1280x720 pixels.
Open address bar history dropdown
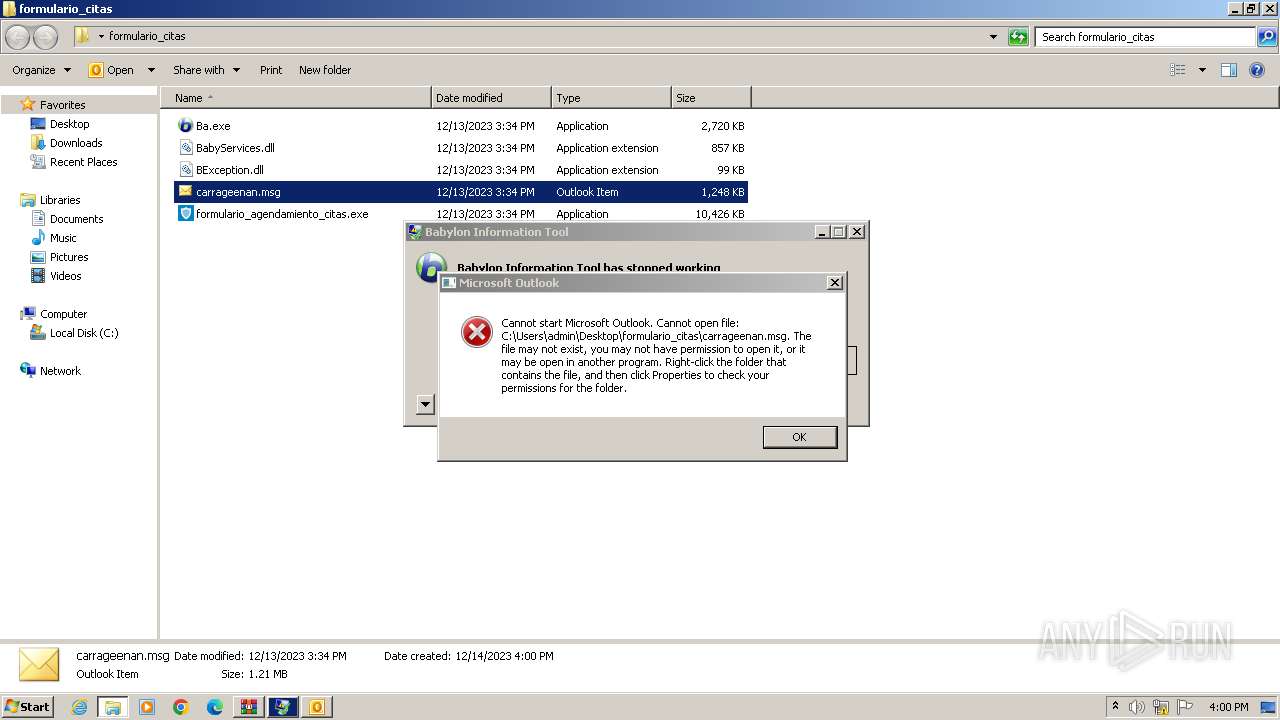coord(993,37)
